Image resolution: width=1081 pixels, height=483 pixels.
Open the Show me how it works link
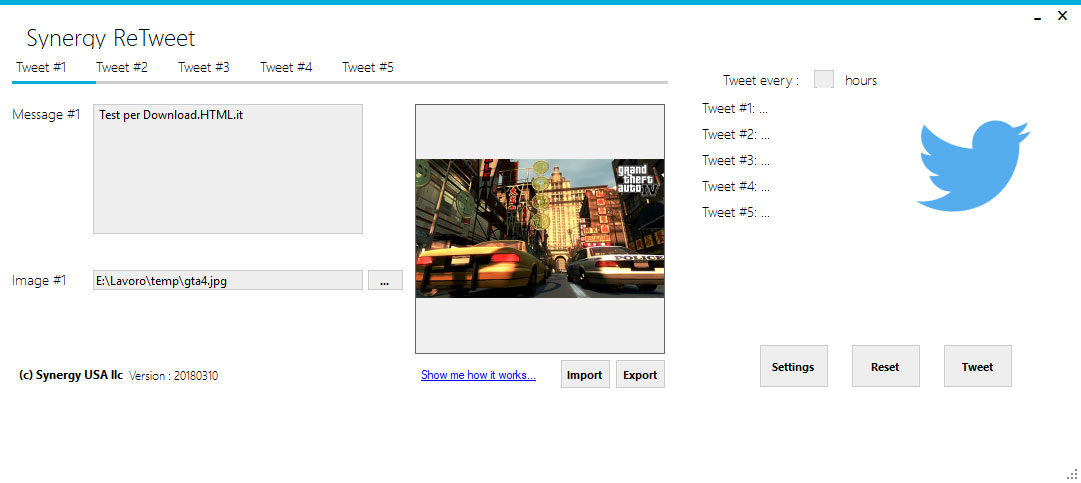point(478,375)
